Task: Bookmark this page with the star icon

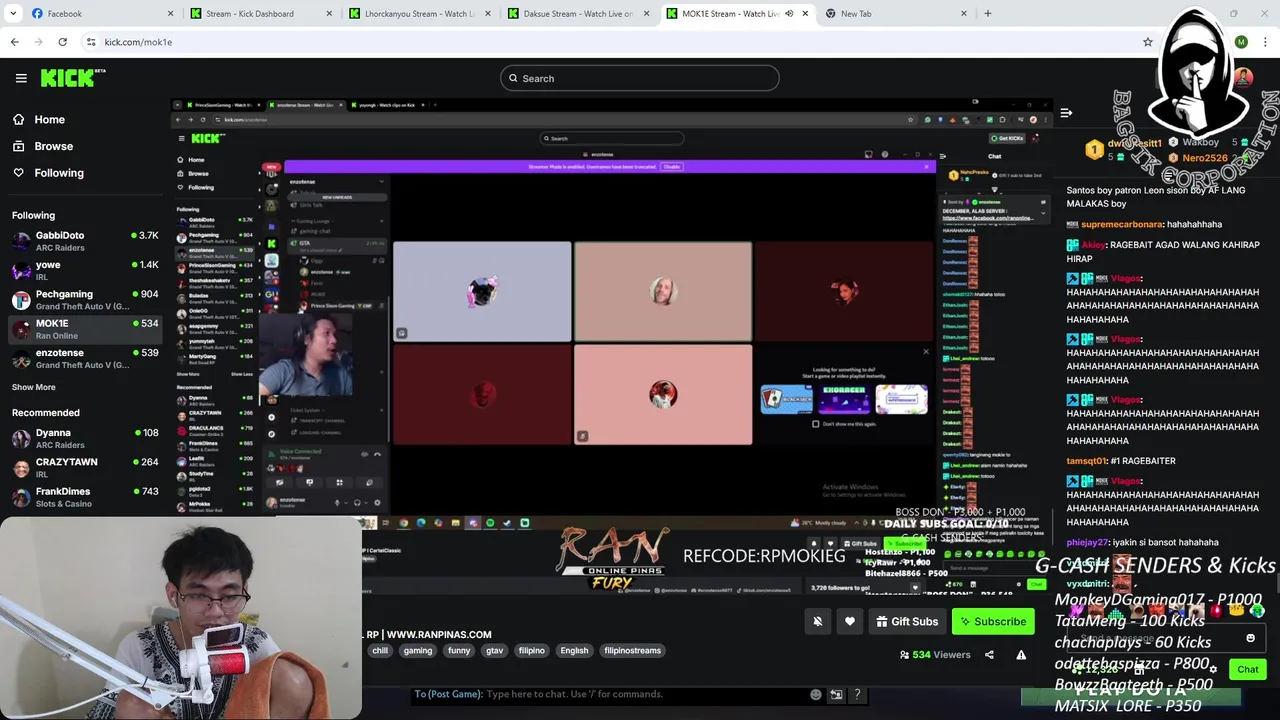Action: point(1148,42)
